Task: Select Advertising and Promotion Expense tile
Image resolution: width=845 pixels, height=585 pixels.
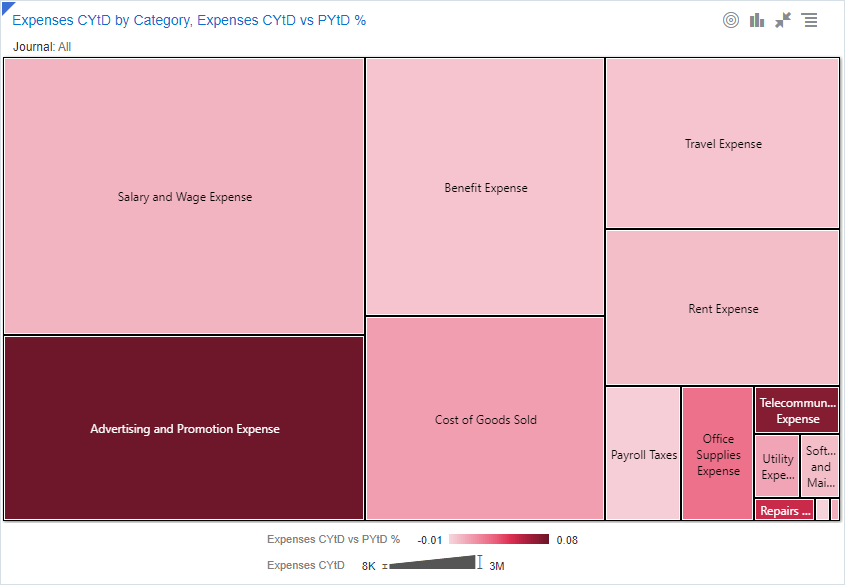Action: [x=184, y=428]
